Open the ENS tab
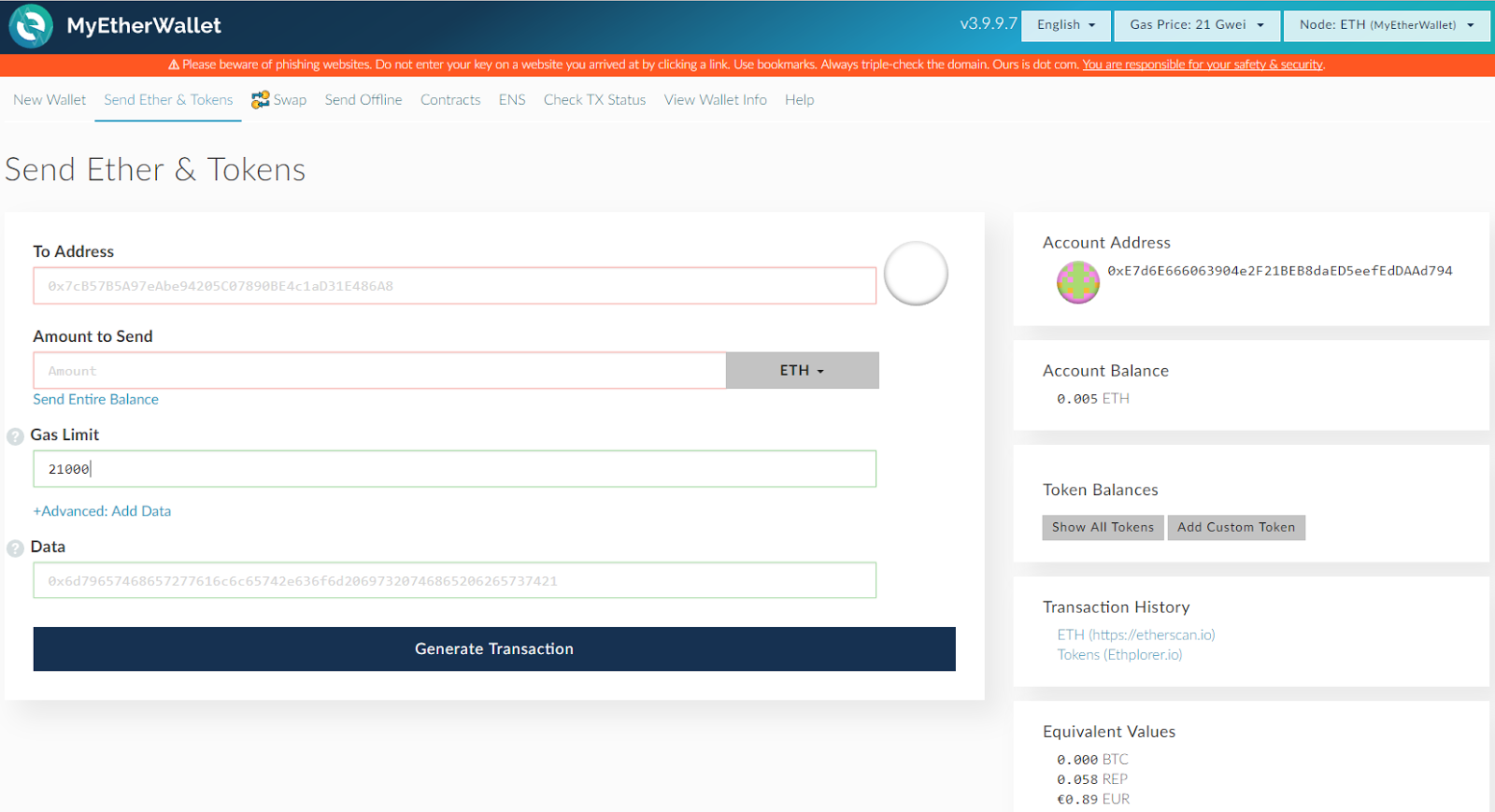The width and height of the screenshot is (1495, 812). tap(512, 100)
